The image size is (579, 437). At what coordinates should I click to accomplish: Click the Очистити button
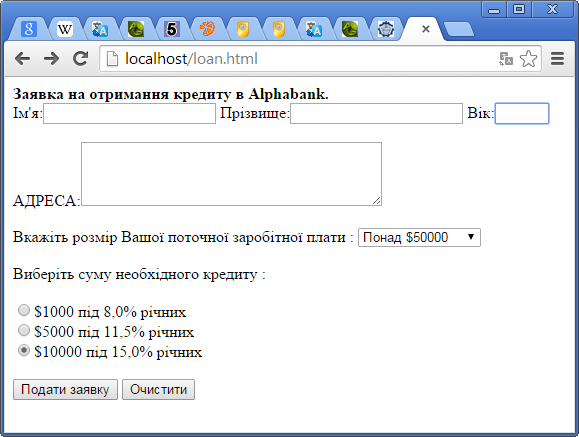coord(158,389)
